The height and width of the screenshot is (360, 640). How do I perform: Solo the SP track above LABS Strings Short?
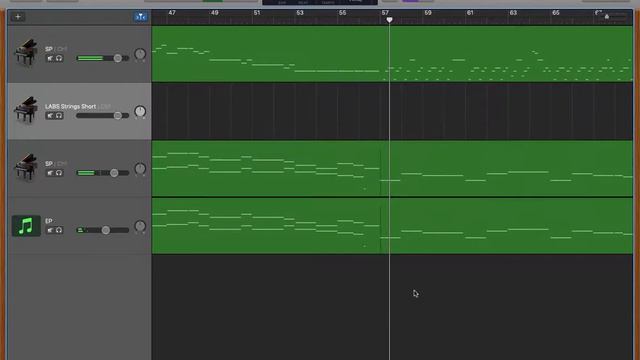coord(59,58)
